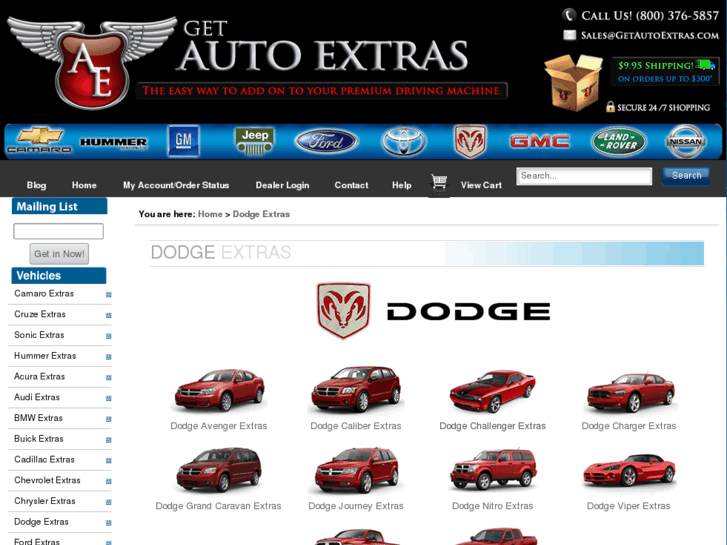Select the Dodge ram logo in brand bar
The height and width of the screenshot is (545, 727).
[470, 141]
